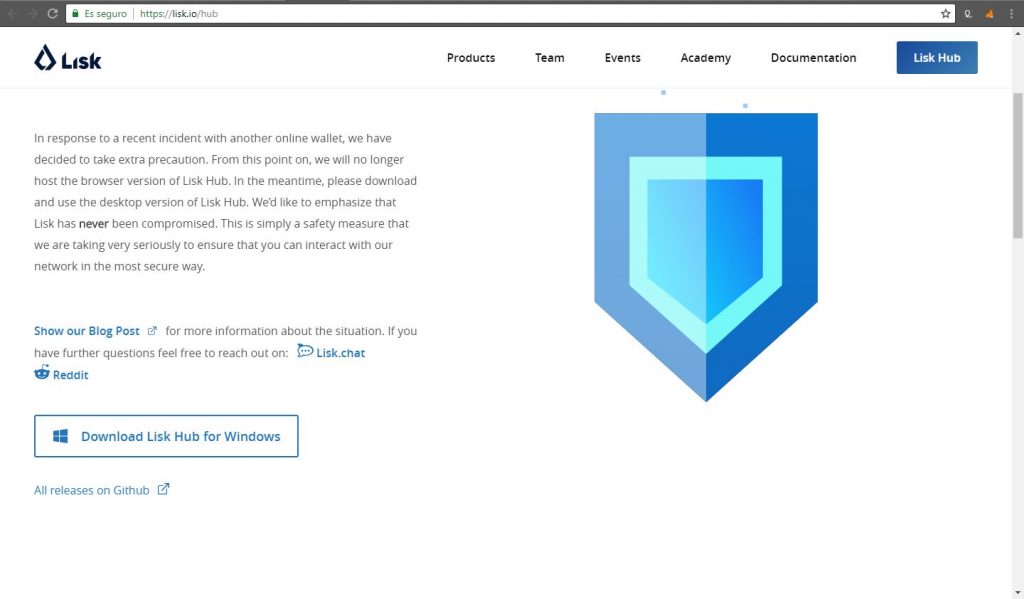Image resolution: width=1024 pixels, height=599 pixels.
Task: Click the Lisk Hub button
Action: (x=936, y=57)
